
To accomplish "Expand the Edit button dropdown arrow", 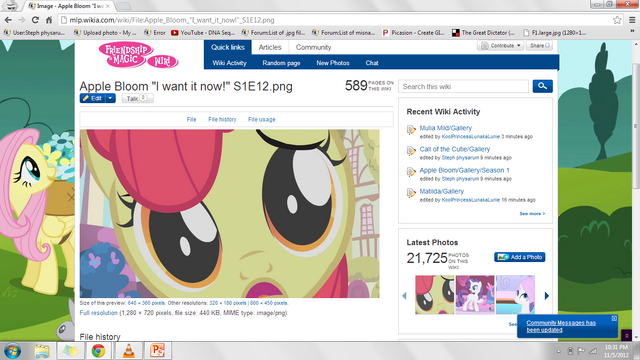I will pyautogui.click(x=110, y=98).
